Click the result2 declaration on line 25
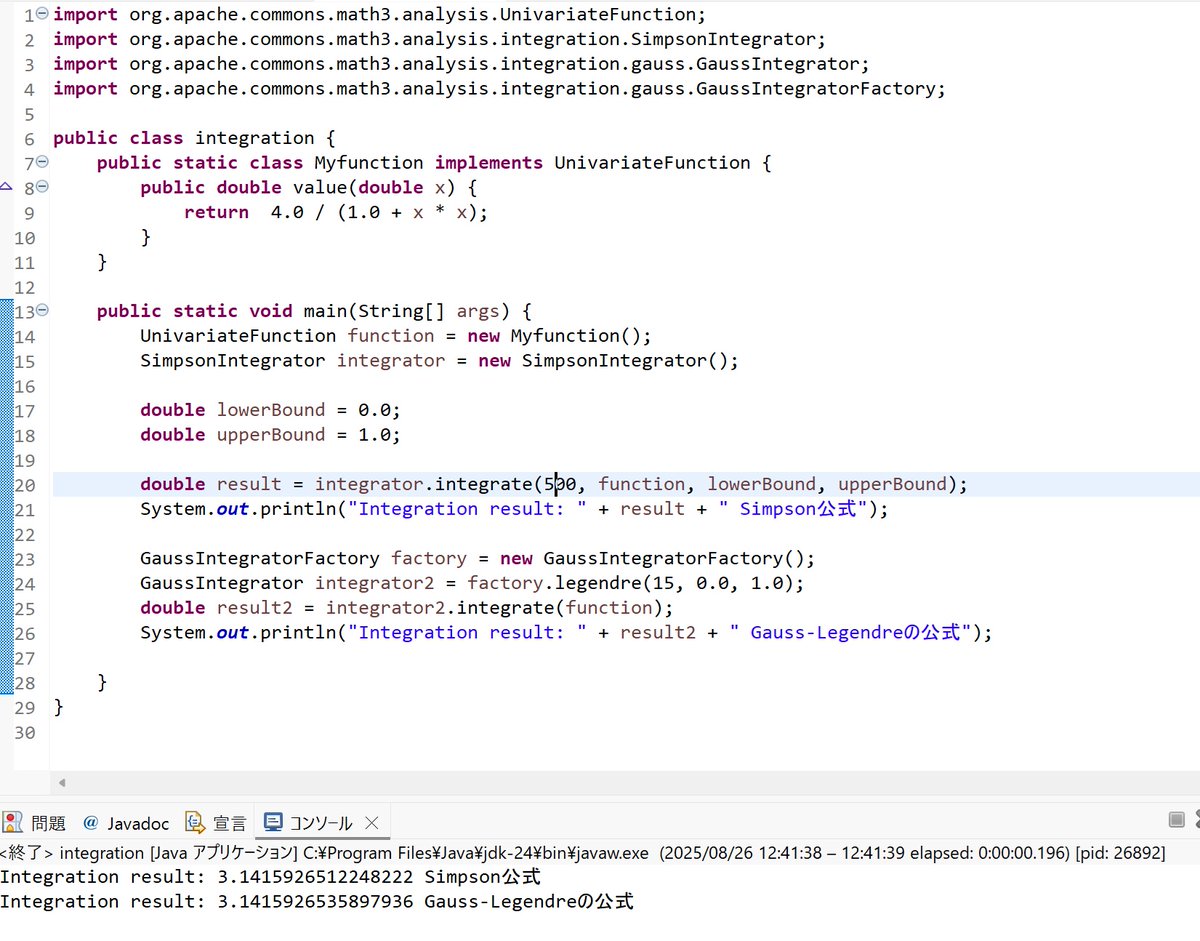Image resolution: width=1200 pixels, height=941 pixels. 255,608
